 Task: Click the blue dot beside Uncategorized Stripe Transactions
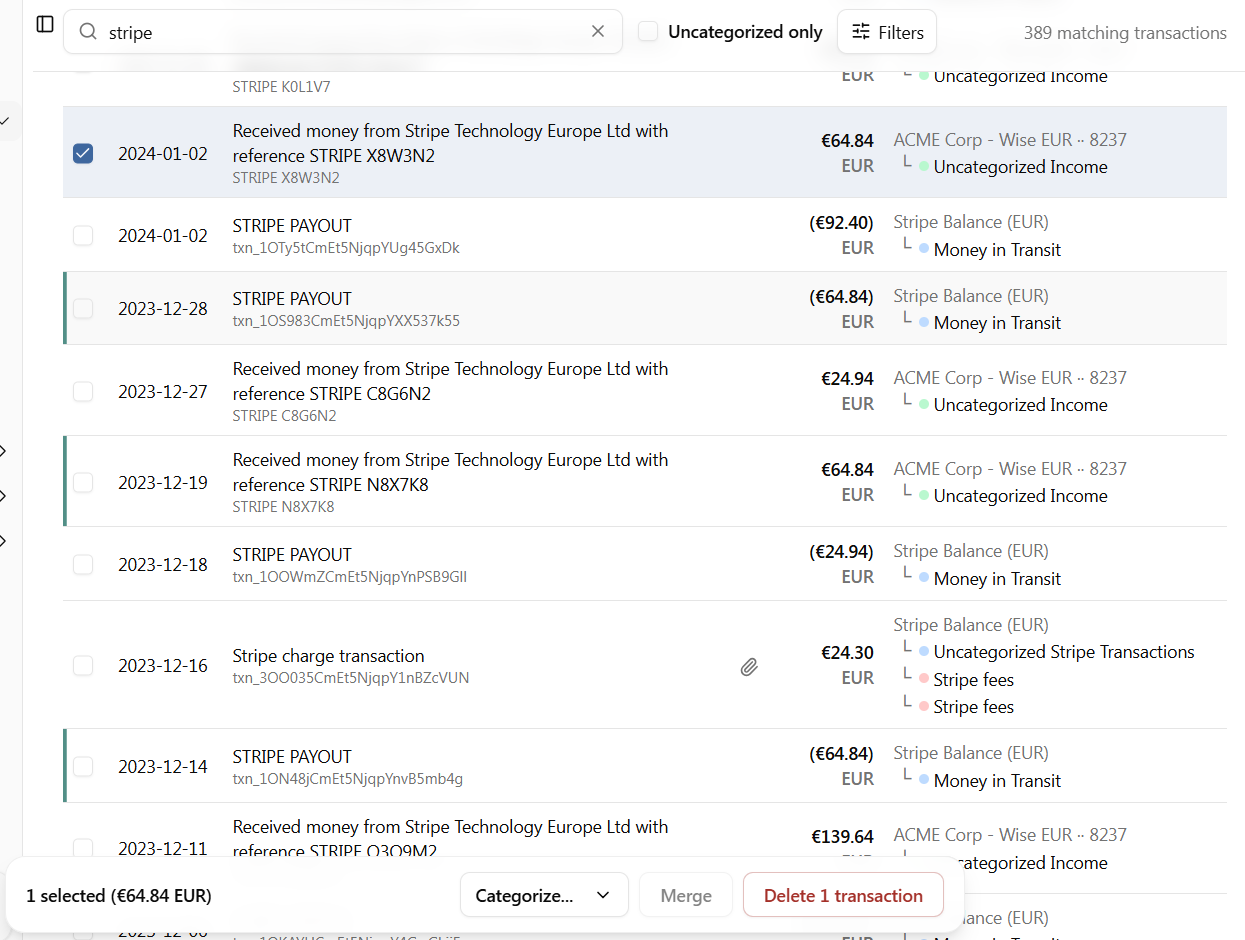pyautogui.click(x=924, y=652)
